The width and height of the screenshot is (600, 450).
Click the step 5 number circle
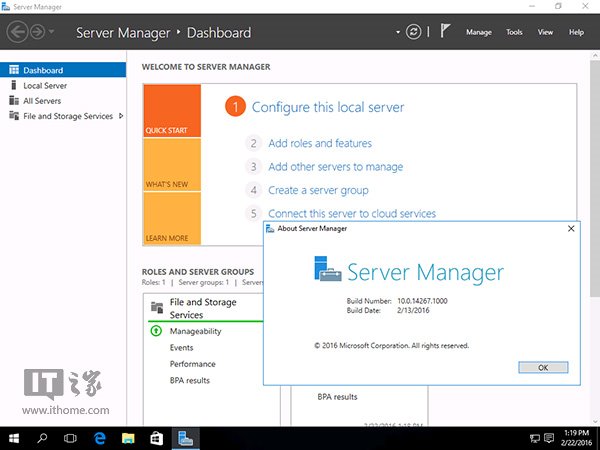click(253, 214)
